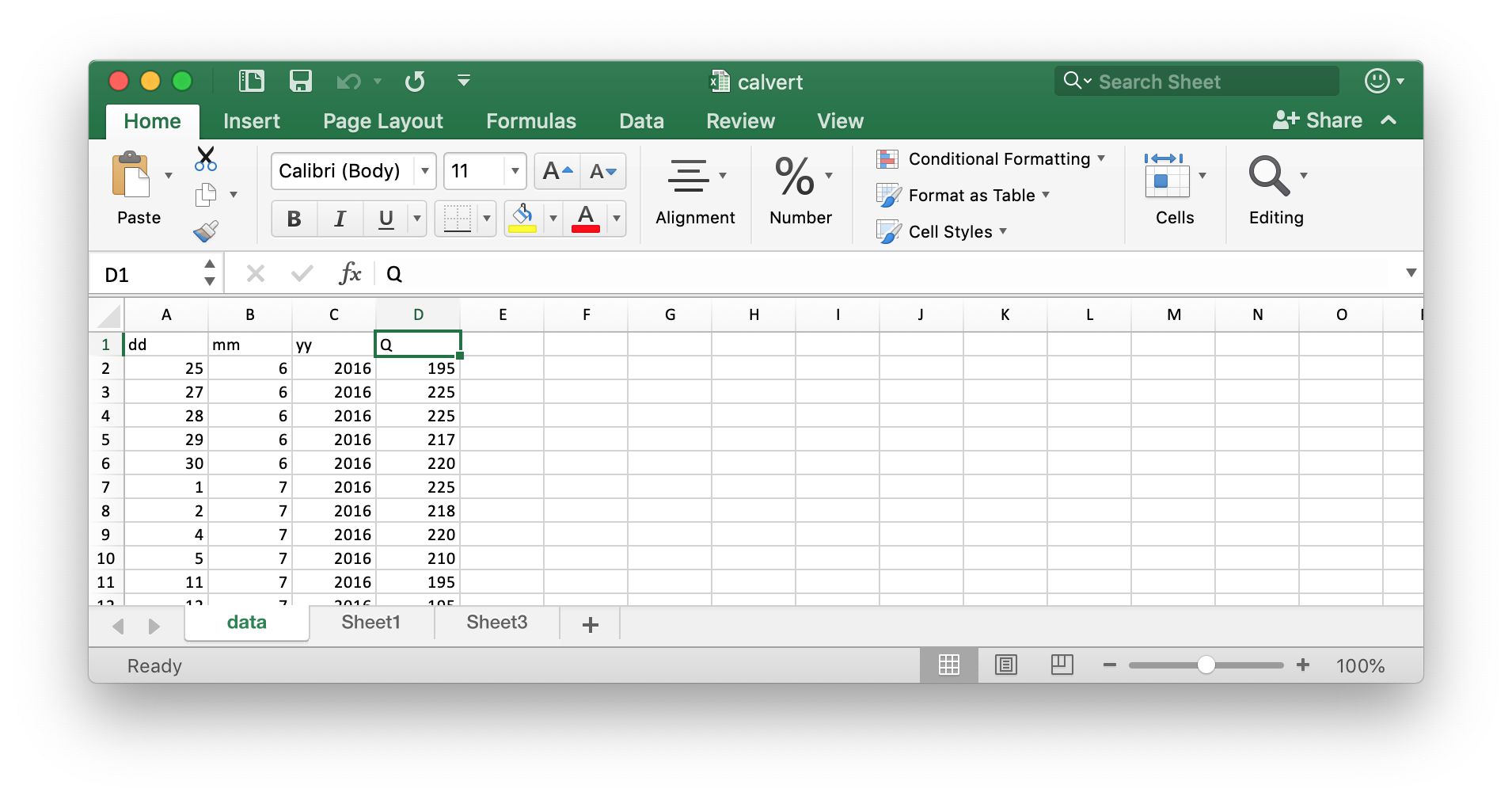
Task: Click the zoom in plus icon
Action: (1303, 665)
